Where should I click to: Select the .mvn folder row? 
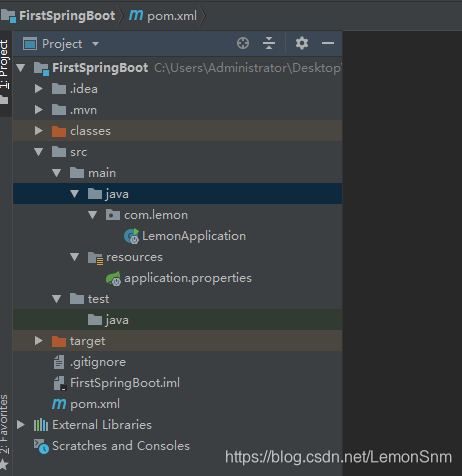click(177, 110)
